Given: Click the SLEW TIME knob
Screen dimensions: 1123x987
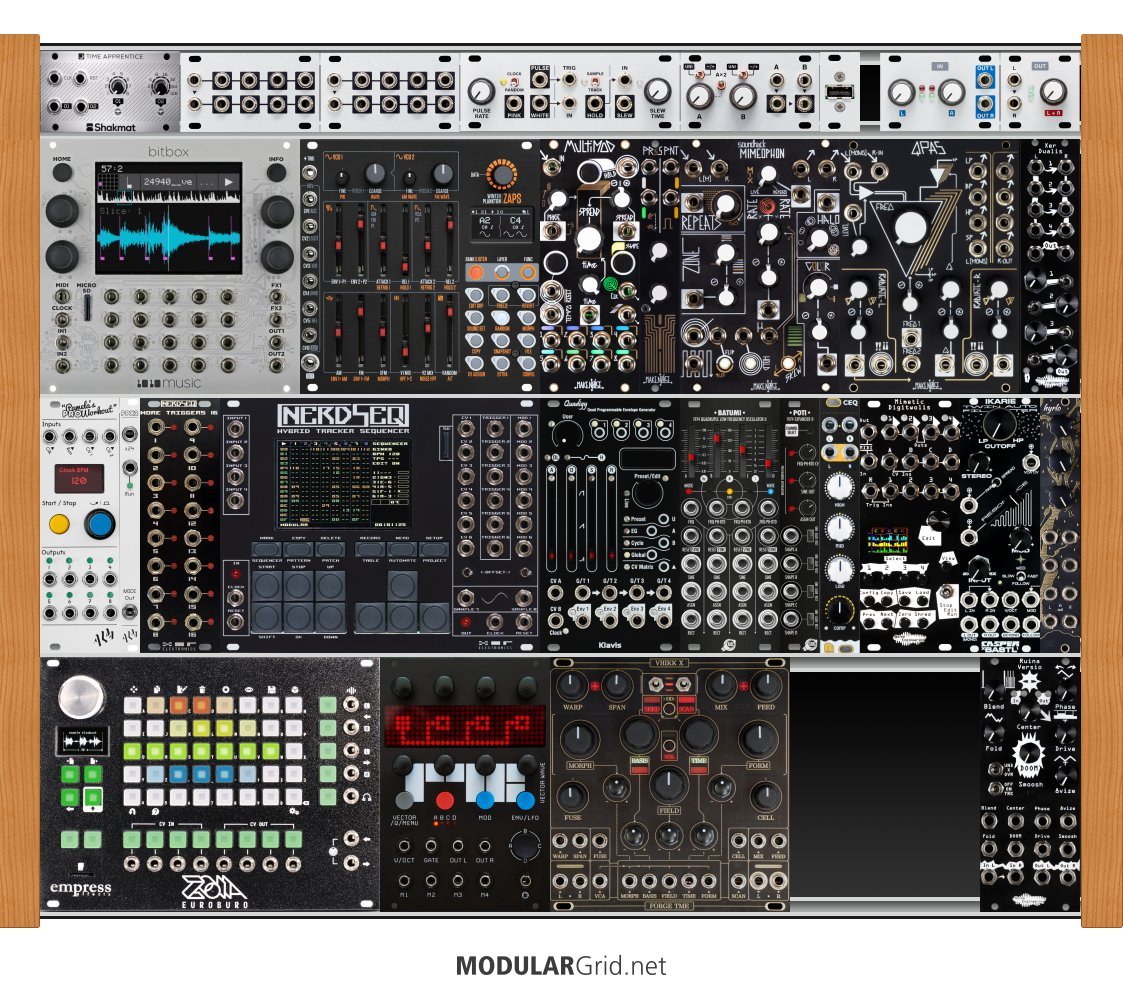Looking at the screenshot, I should (x=657, y=91).
